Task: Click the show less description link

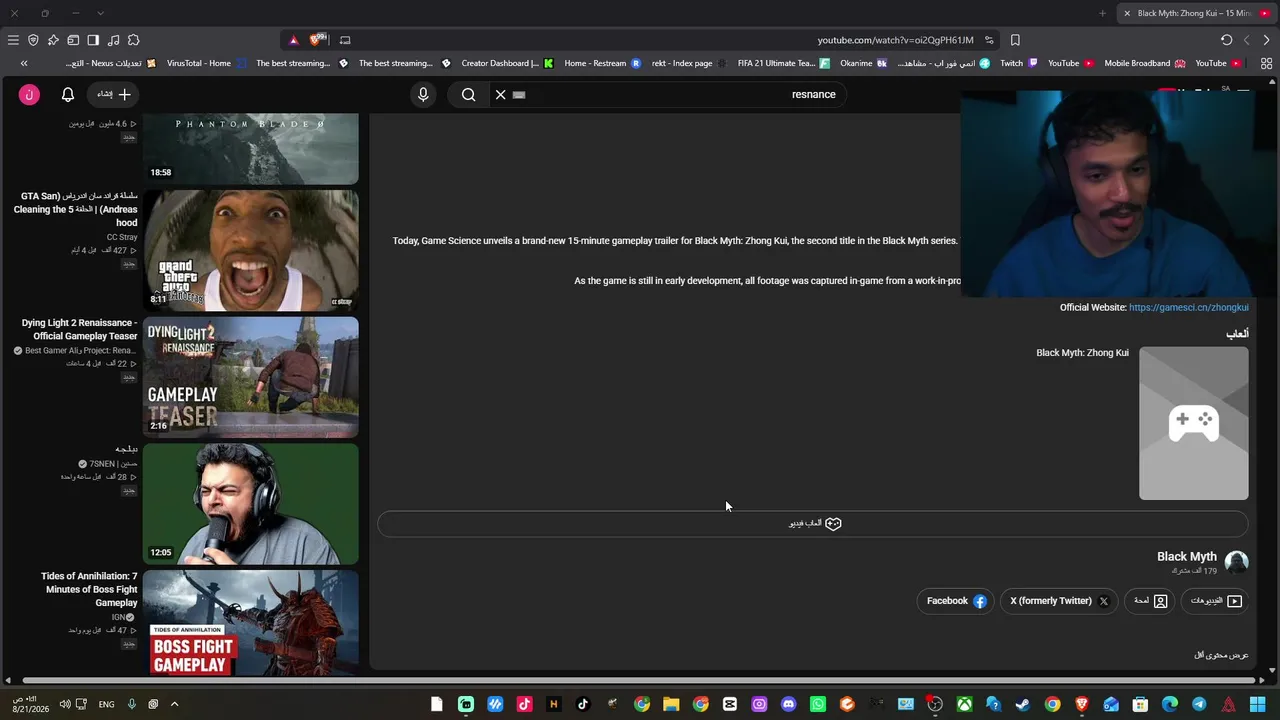Action: 1221,655
